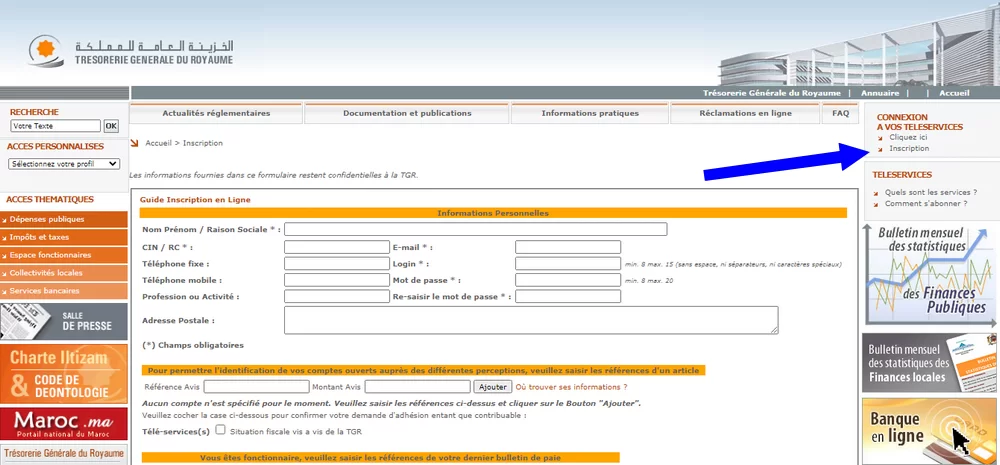Open the Salle de Presse banner
Screen dimensions: 1000x465
point(64,321)
